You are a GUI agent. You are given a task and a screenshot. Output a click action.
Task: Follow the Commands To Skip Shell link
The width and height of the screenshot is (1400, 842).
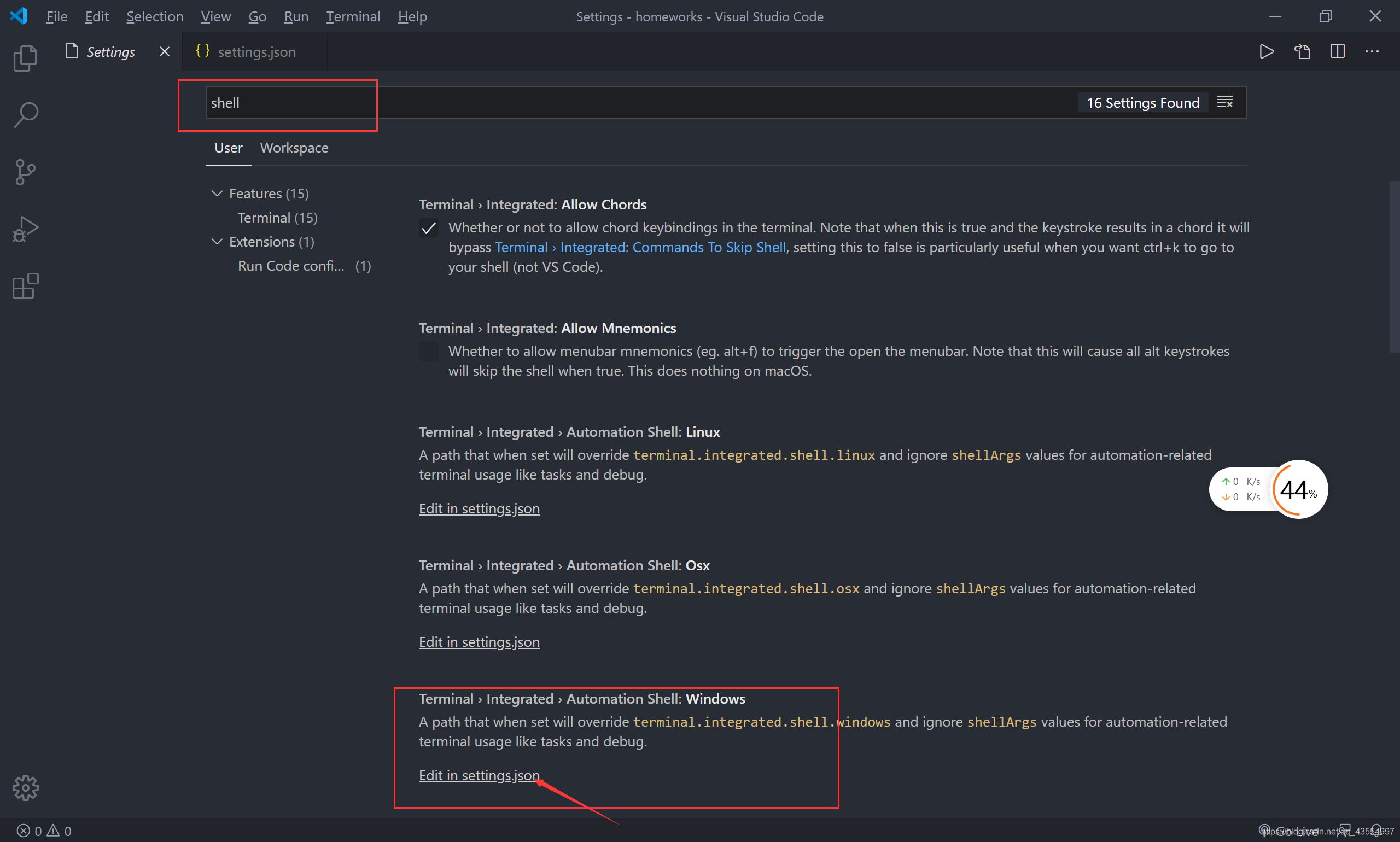(x=641, y=247)
